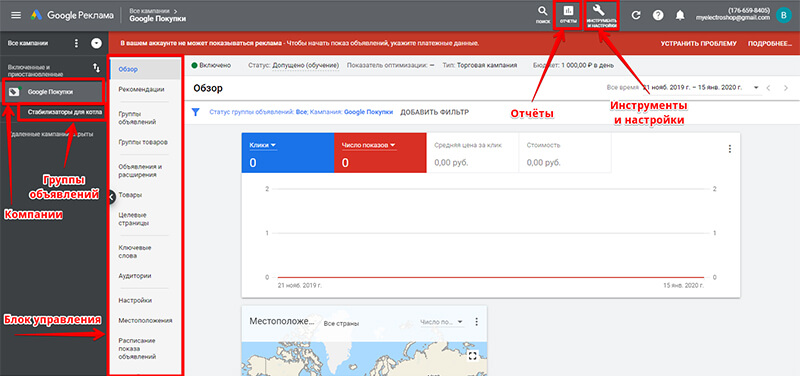Click ПОДРОБНЕЕ link in red banner
The height and width of the screenshot is (376, 800).
[769, 43]
